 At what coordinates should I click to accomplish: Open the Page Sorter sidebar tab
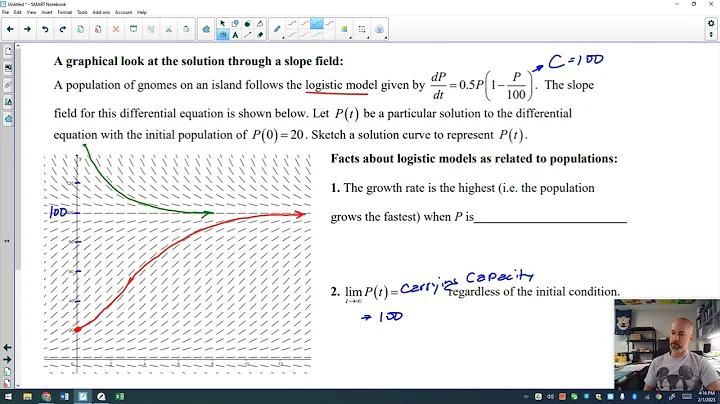(8, 51)
